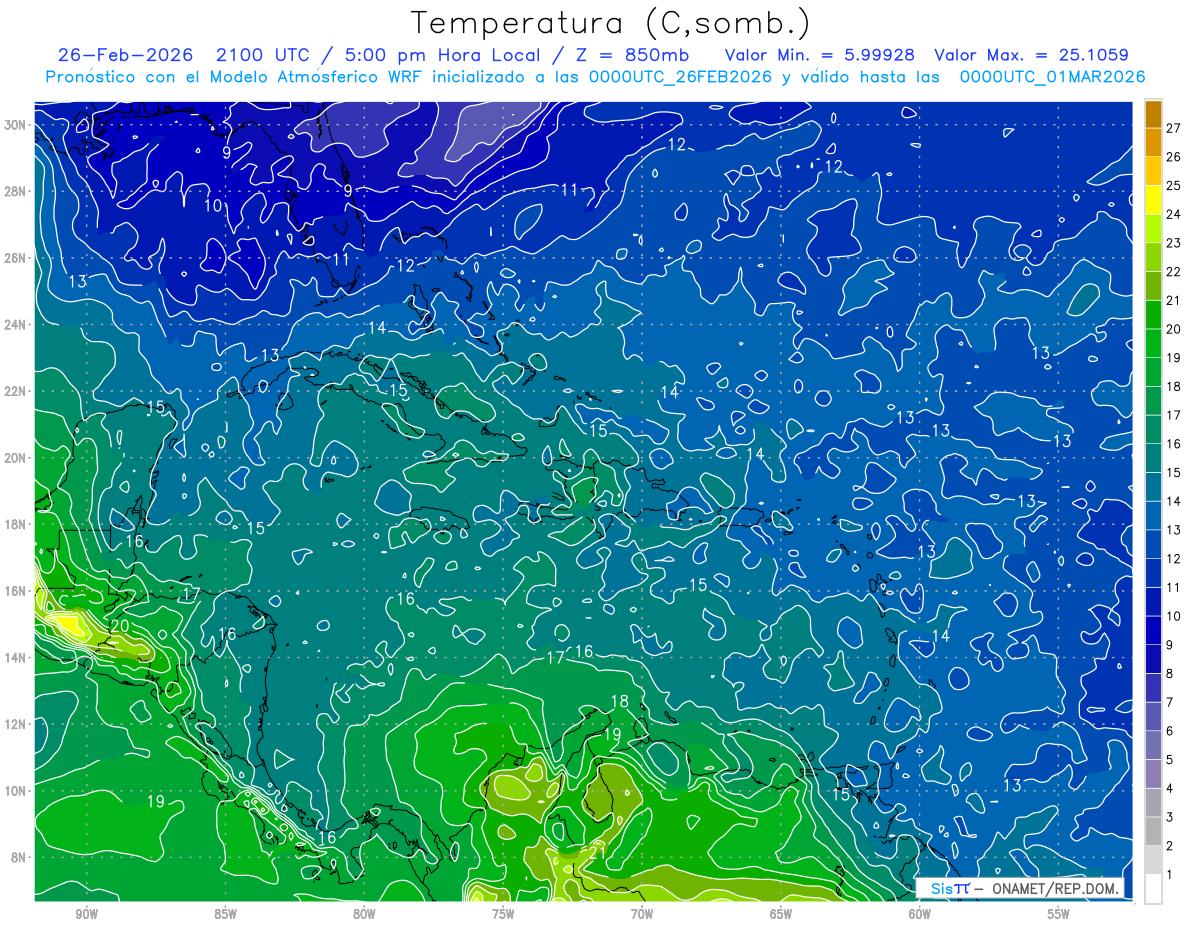Click the color bar tick label 2
The width and height of the screenshot is (1200, 927).
[x=1170, y=846]
